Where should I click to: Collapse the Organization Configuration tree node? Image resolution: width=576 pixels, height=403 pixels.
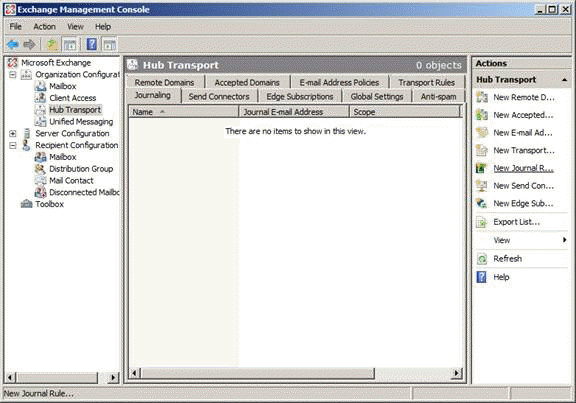tap(13, 75)
